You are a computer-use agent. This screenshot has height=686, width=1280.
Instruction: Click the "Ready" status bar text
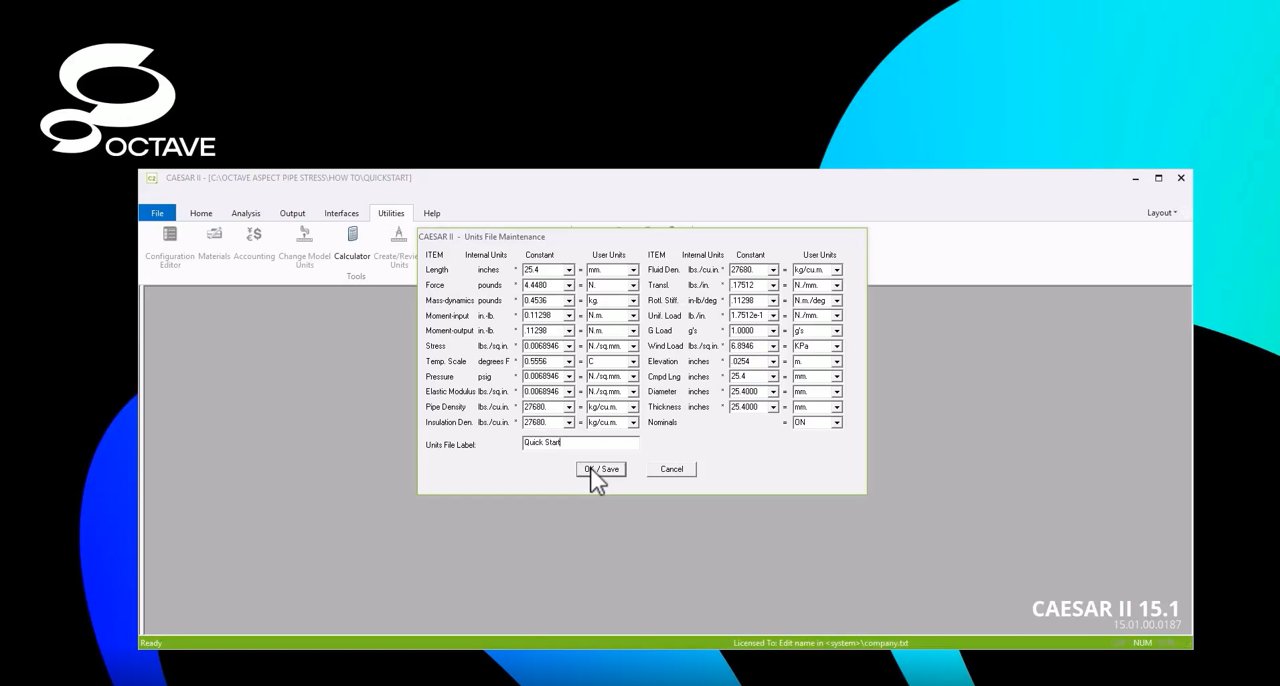[151, 643]
